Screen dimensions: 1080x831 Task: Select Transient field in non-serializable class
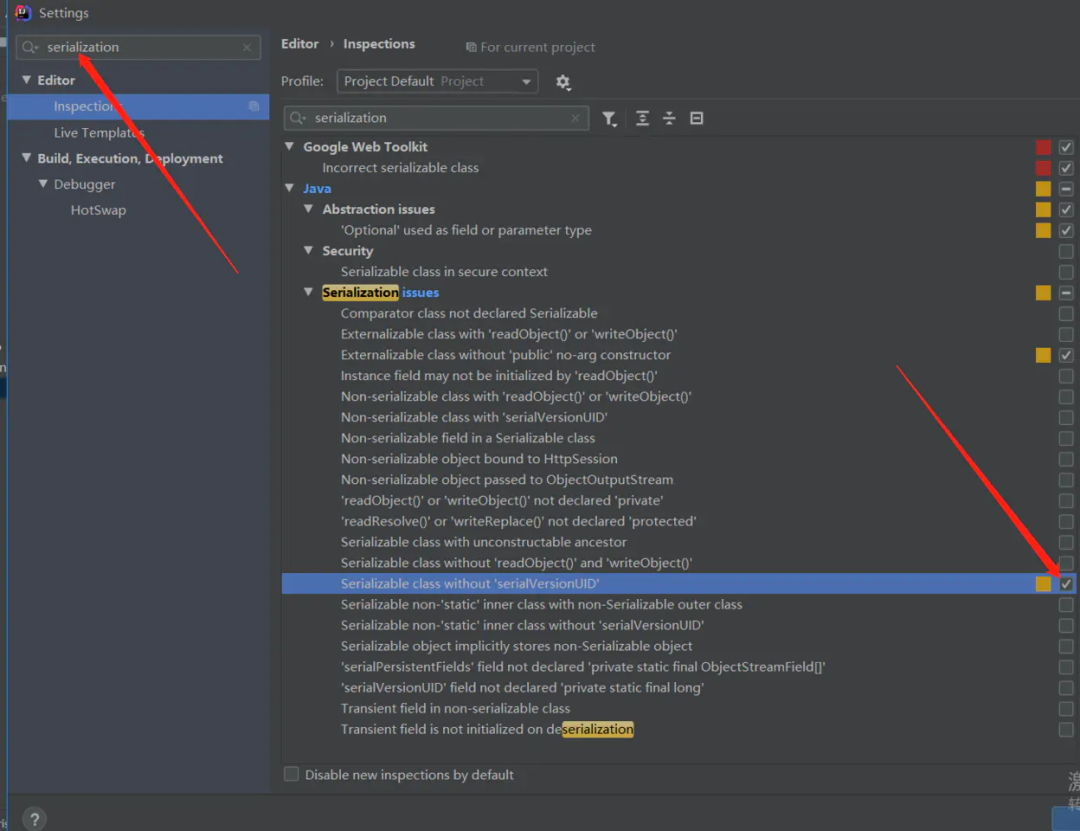click(455, 708)
